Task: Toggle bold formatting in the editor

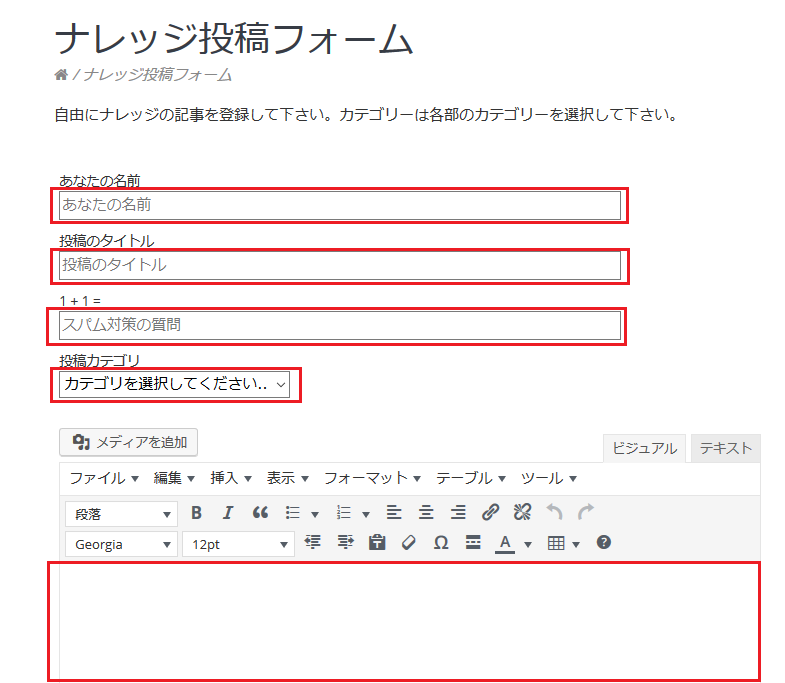Action: [197, 513]
